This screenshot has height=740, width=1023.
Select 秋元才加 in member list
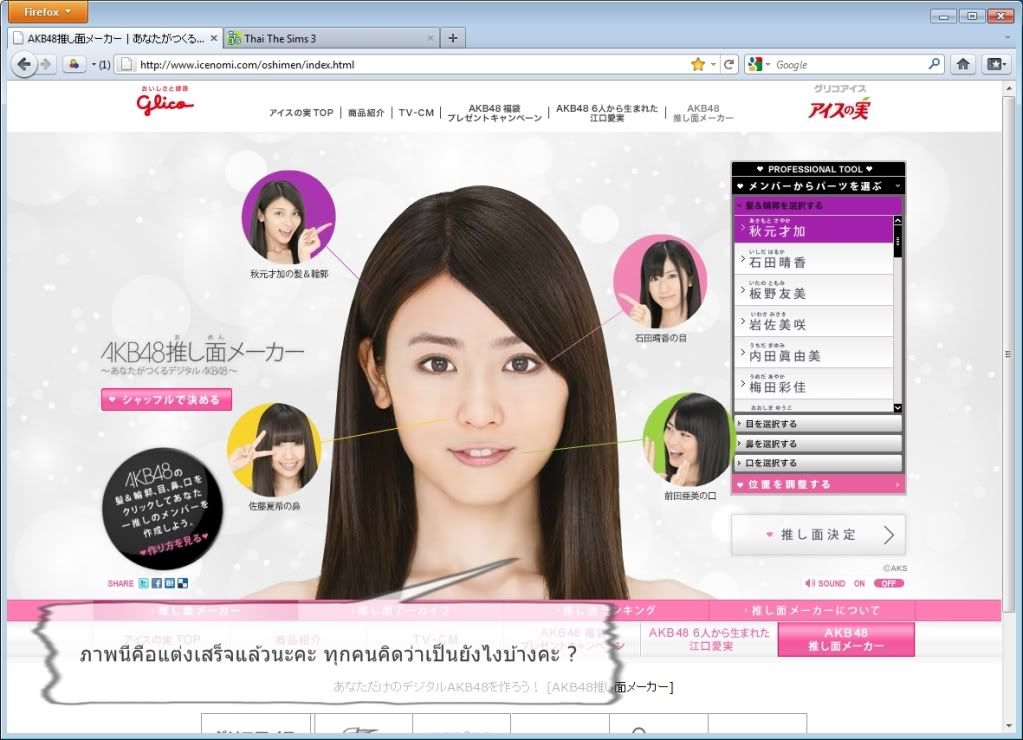click(x=813, y=229)
